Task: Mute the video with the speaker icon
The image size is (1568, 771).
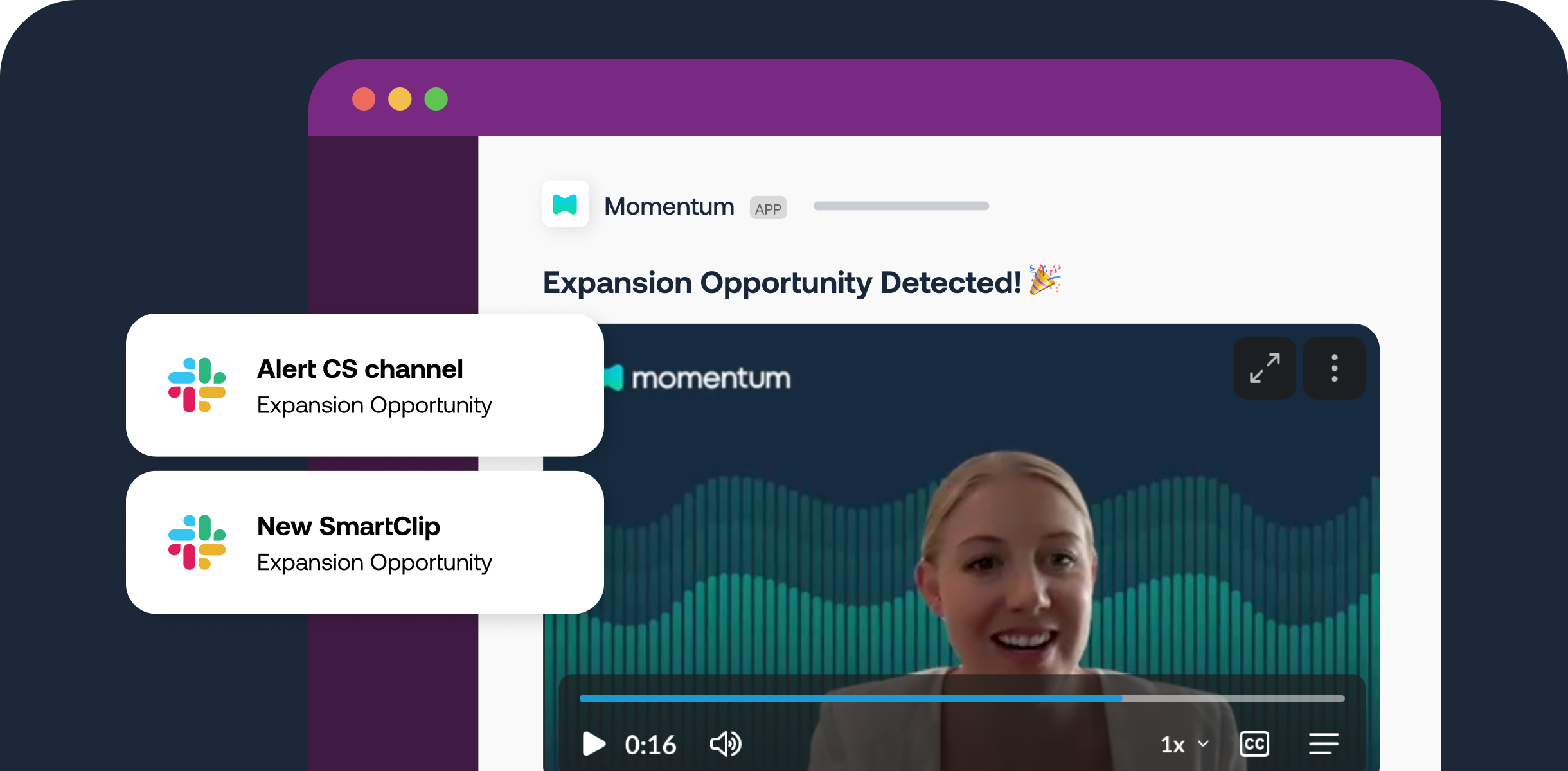Action: (726, 744)
